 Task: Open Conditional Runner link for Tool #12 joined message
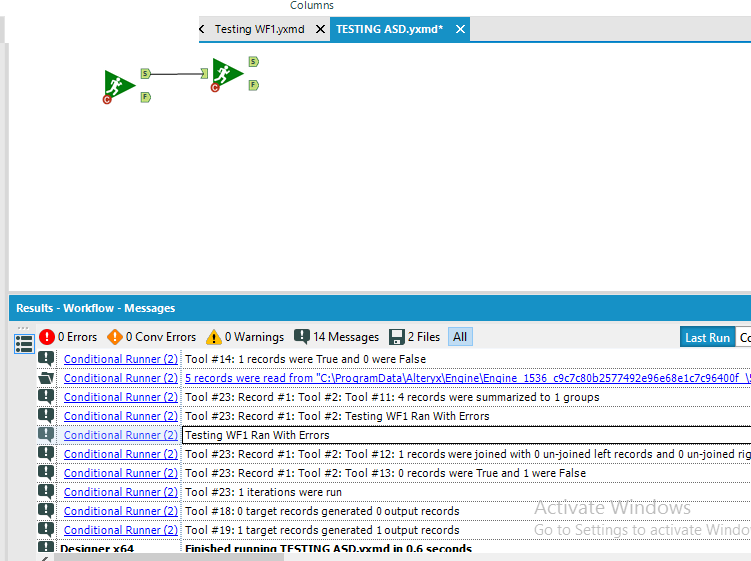tap(121, 454)
